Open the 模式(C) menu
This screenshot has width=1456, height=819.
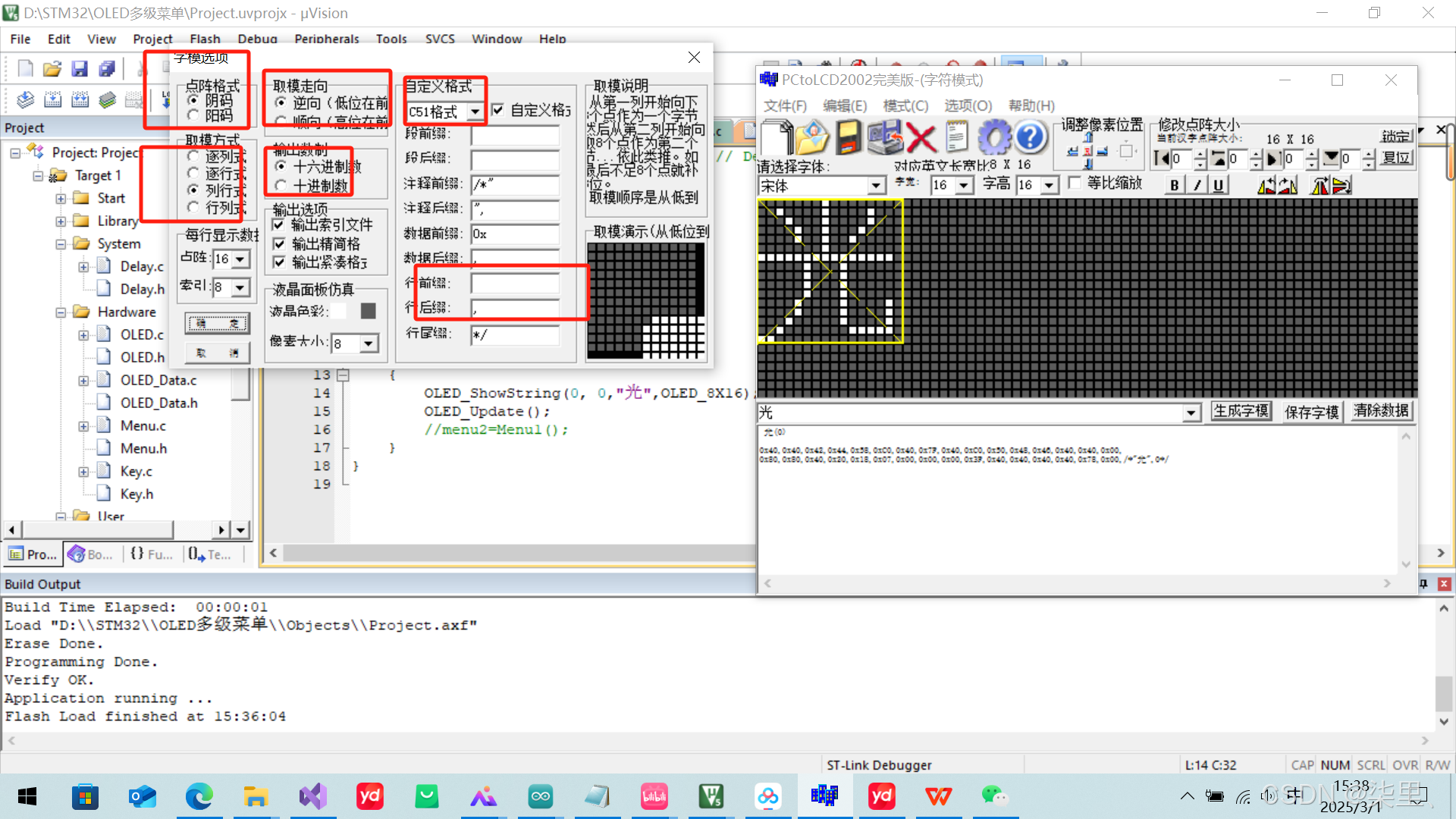pos(905,105)
